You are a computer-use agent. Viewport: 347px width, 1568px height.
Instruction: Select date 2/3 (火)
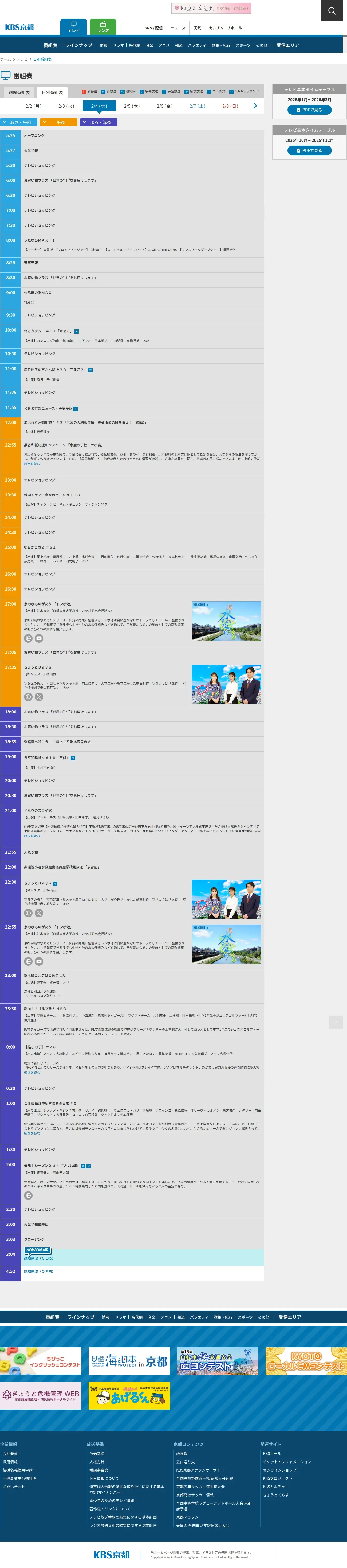[66, 106]
